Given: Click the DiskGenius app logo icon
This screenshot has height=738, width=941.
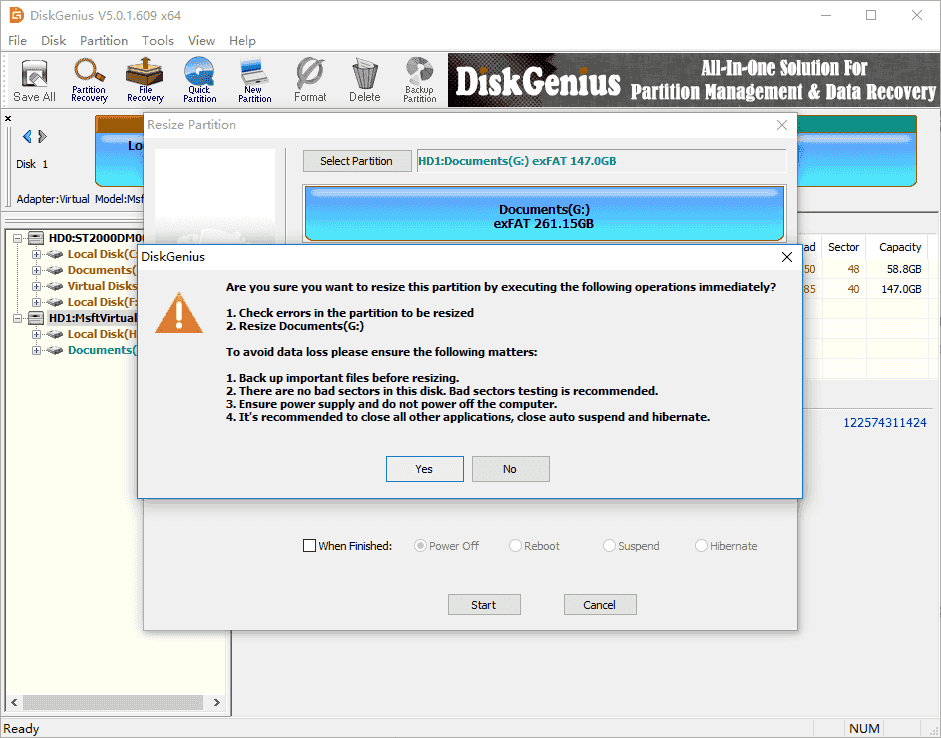Looking at the screenshot, I should point(16,15).
